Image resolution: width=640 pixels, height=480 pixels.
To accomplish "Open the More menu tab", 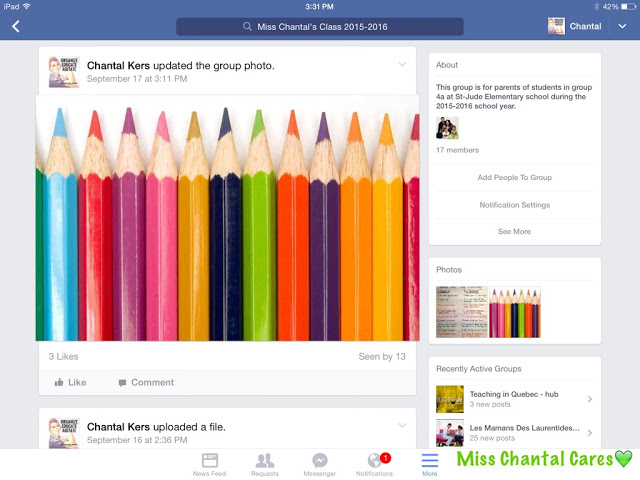I will 430,464.
